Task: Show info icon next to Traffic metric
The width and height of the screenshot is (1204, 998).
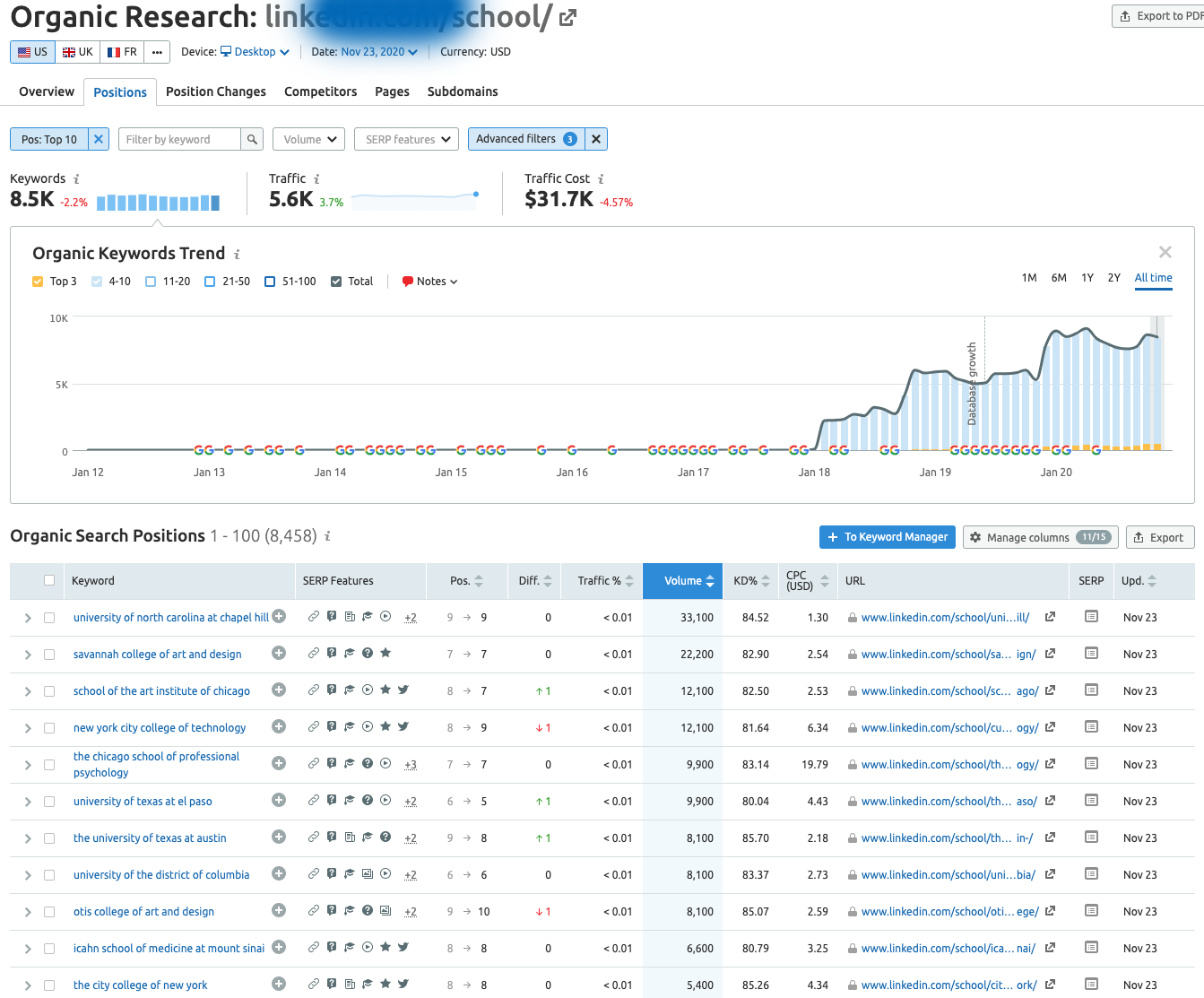Action: (x=316, y=179)
